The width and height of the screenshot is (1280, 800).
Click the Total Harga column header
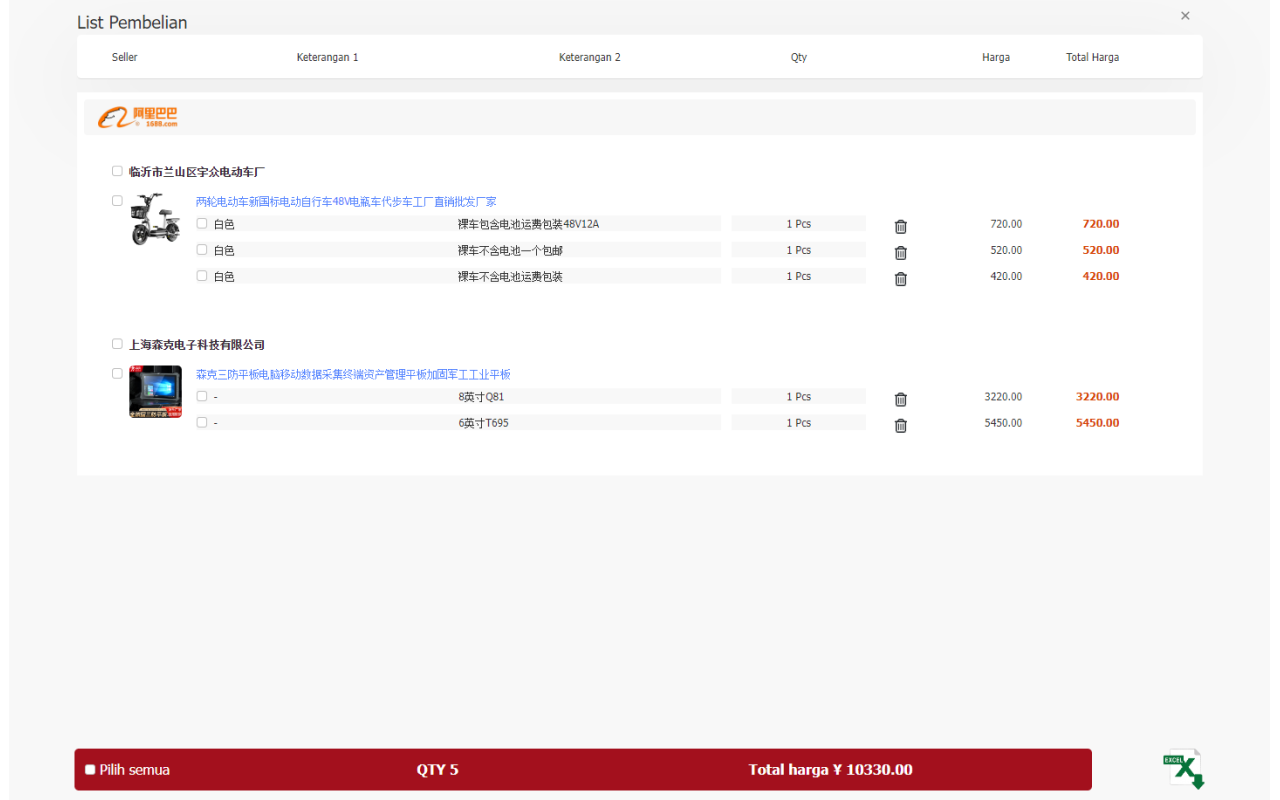click(1092, 57)
